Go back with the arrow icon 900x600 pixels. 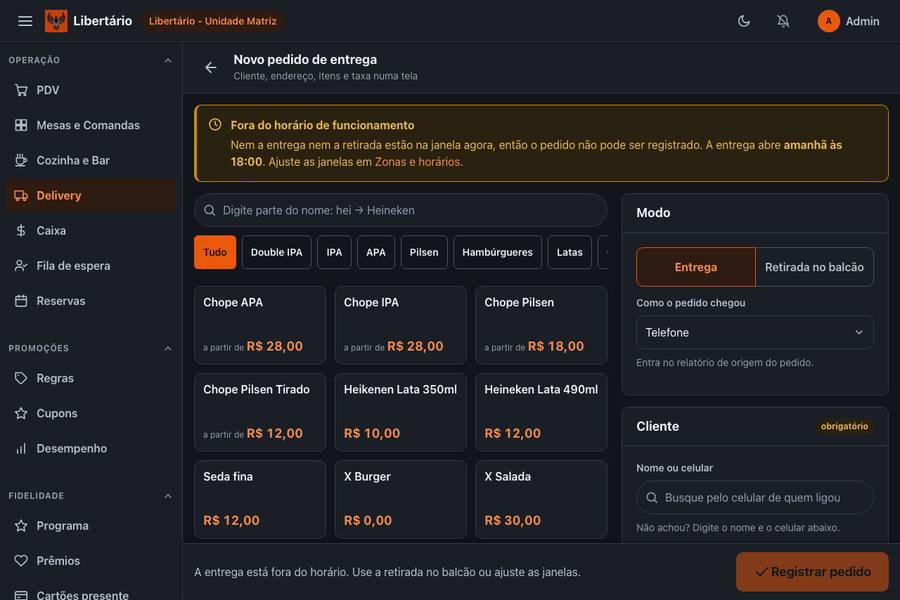(211, 67)
